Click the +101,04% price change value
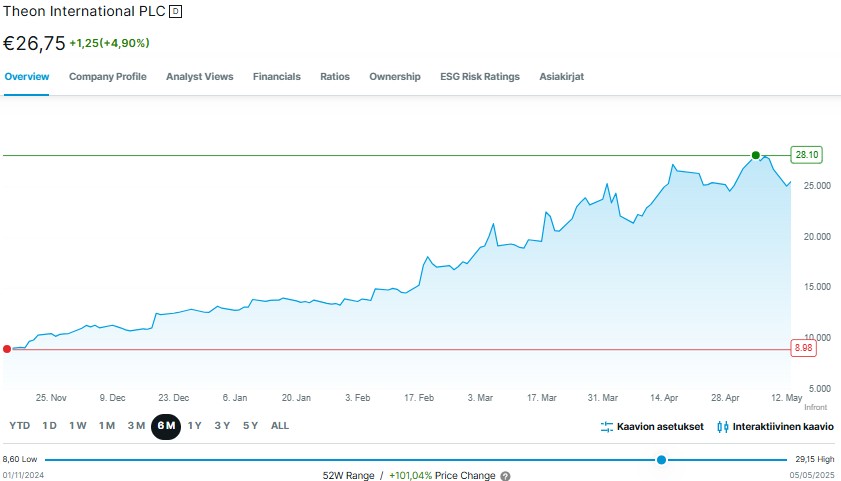 pyautogui.click(x=410, y=476)
